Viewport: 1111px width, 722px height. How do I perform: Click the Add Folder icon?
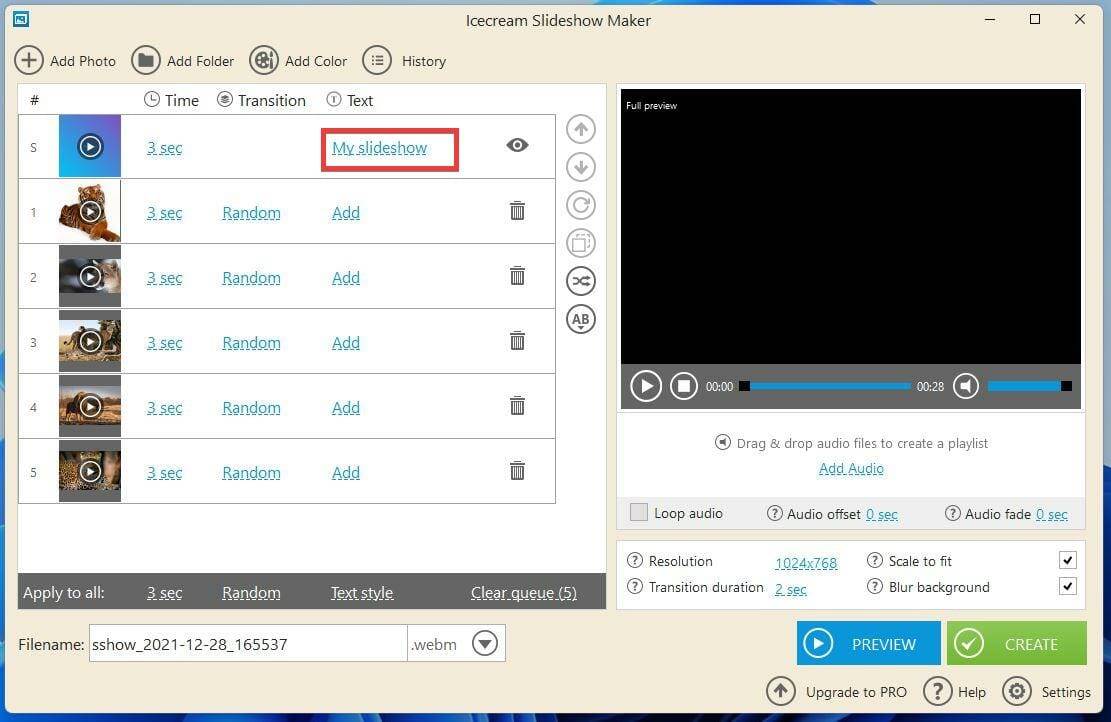tap(146, 60)
